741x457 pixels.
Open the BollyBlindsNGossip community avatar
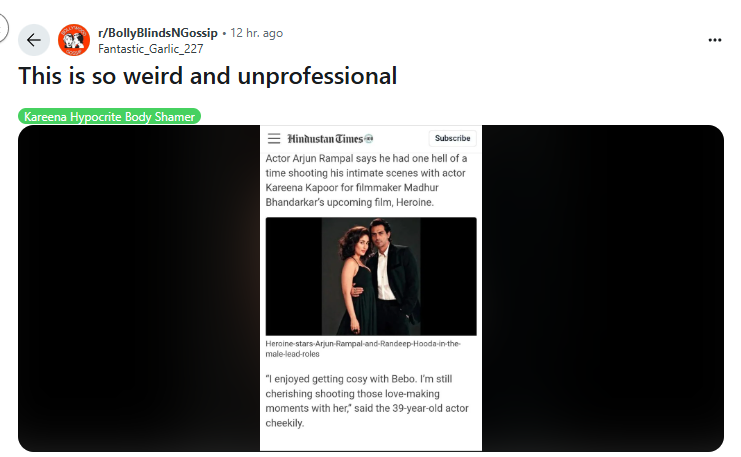74,40
